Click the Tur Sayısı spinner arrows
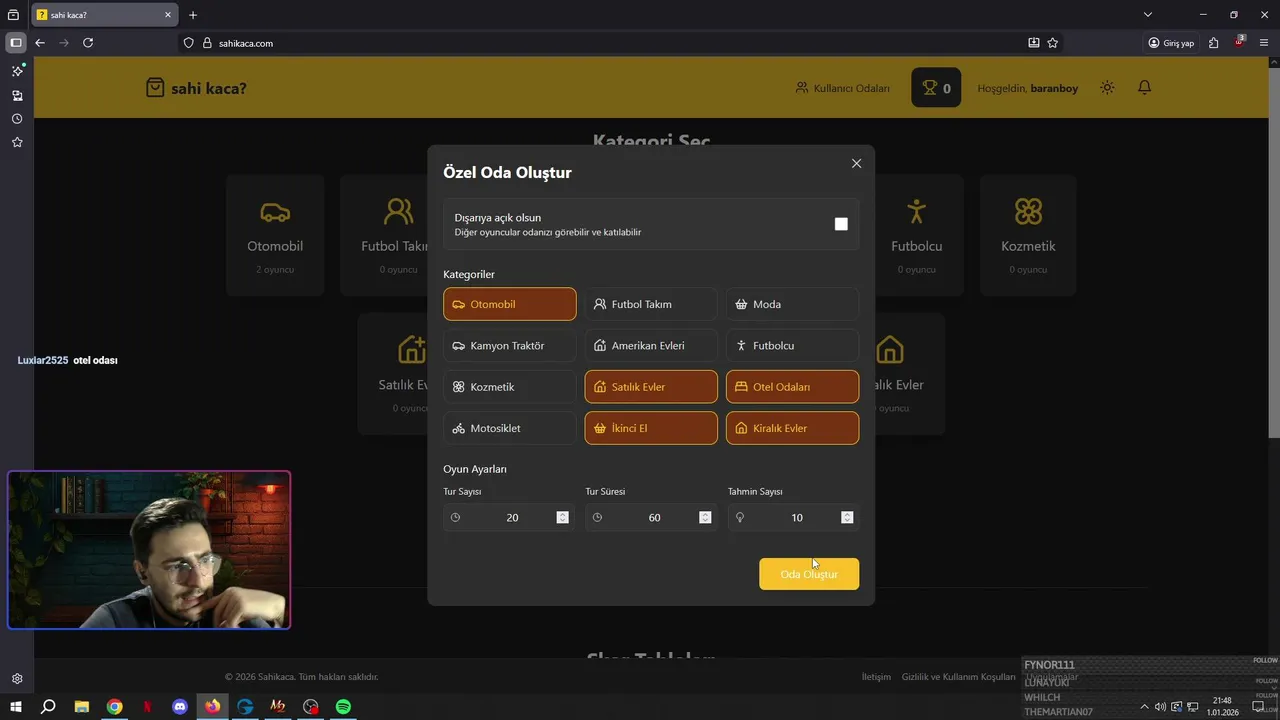Image resolution: width=1280 pixels, height=720 pixels. 562,517
